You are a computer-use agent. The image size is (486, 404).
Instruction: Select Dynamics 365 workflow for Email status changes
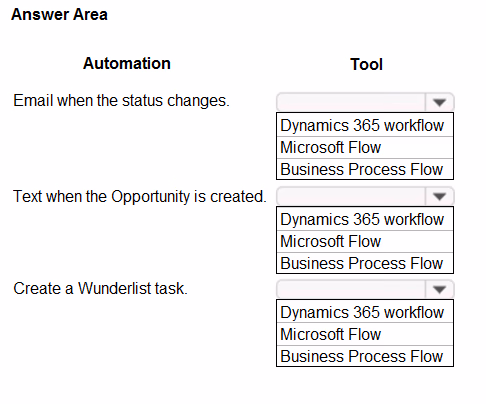coord(365,125)
